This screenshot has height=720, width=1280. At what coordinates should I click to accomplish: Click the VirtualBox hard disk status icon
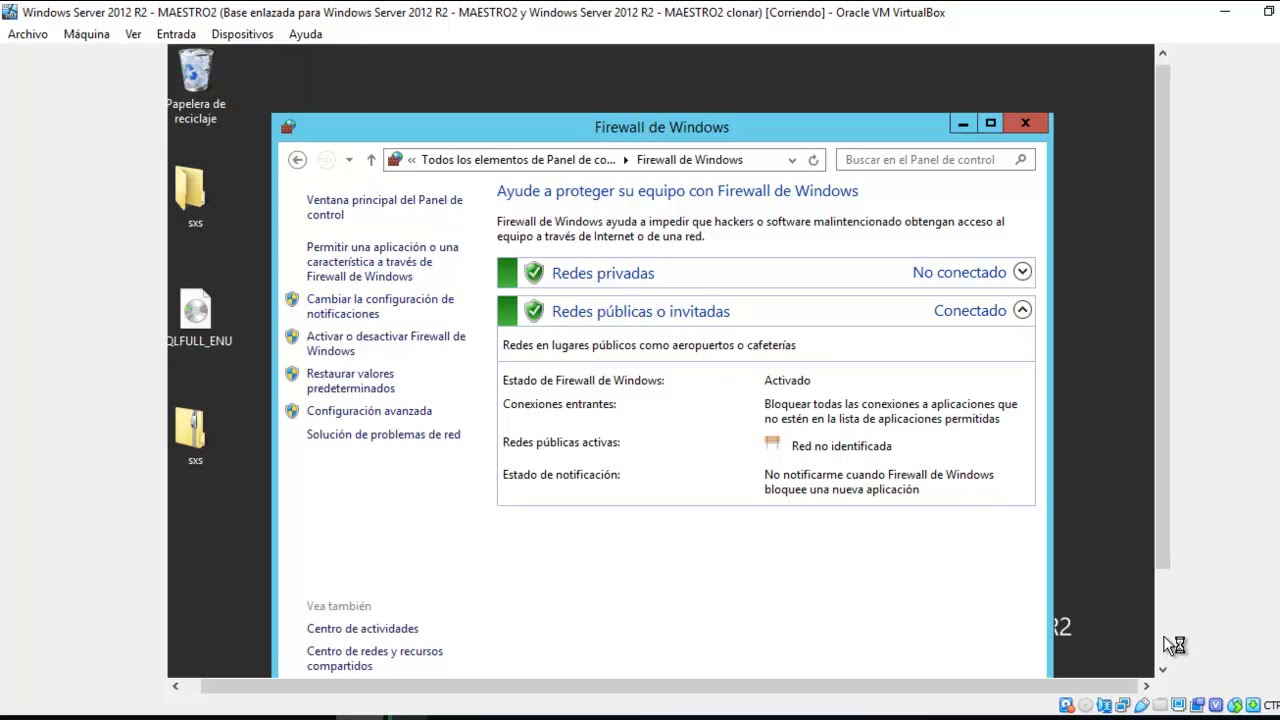pyautogui.click(x=1066, y=705)
